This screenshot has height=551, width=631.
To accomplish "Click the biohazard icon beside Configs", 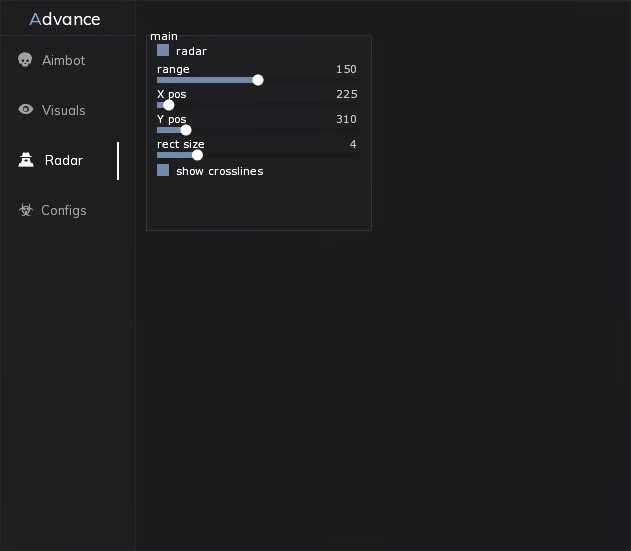I will (x=26, y=210).
